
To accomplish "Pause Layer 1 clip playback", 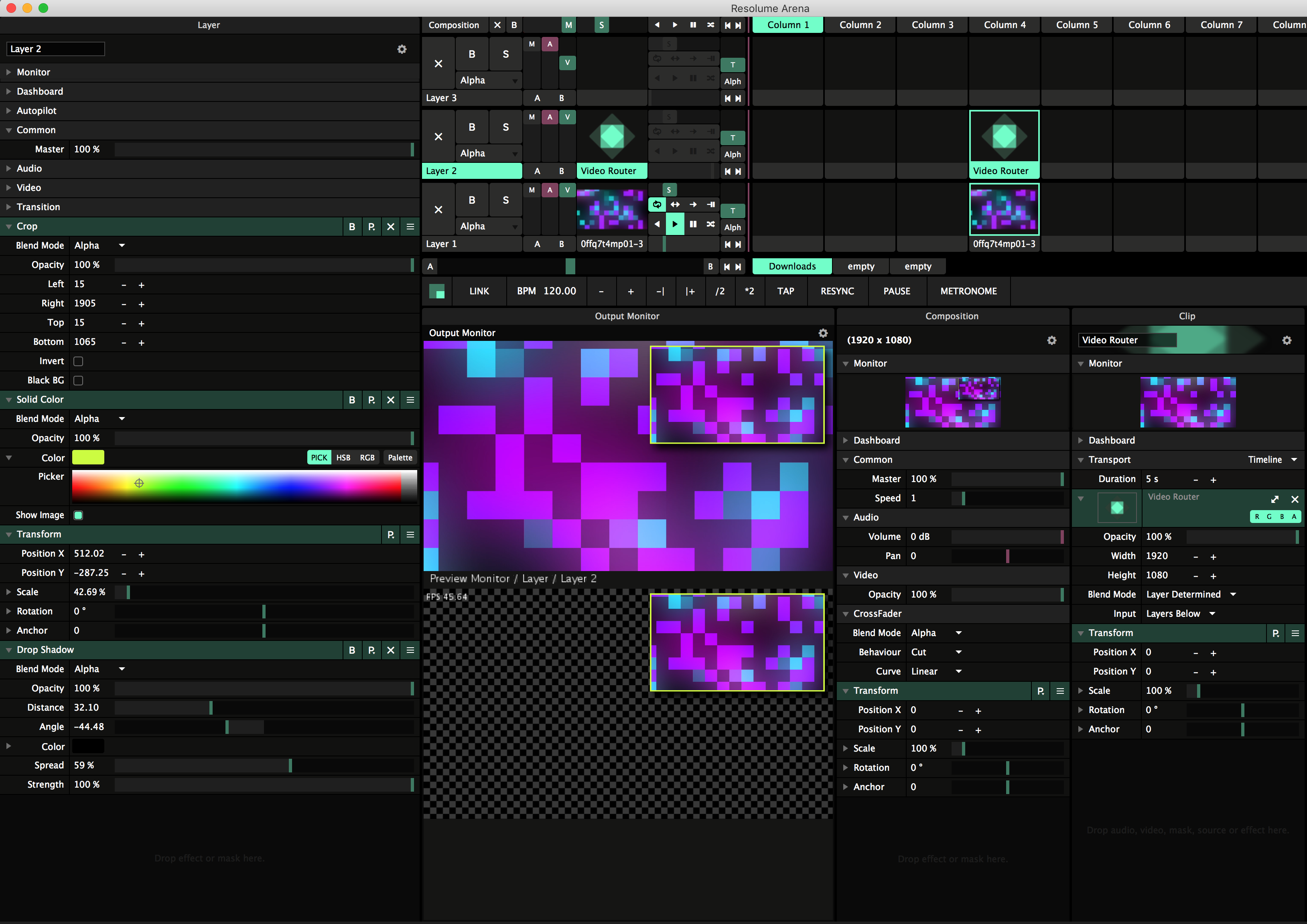I will [x=693, y=224].
